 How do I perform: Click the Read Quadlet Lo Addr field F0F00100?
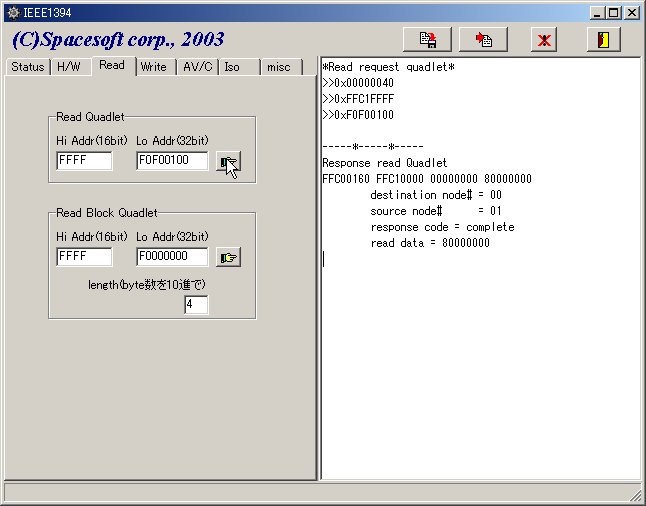click(172, 161)
